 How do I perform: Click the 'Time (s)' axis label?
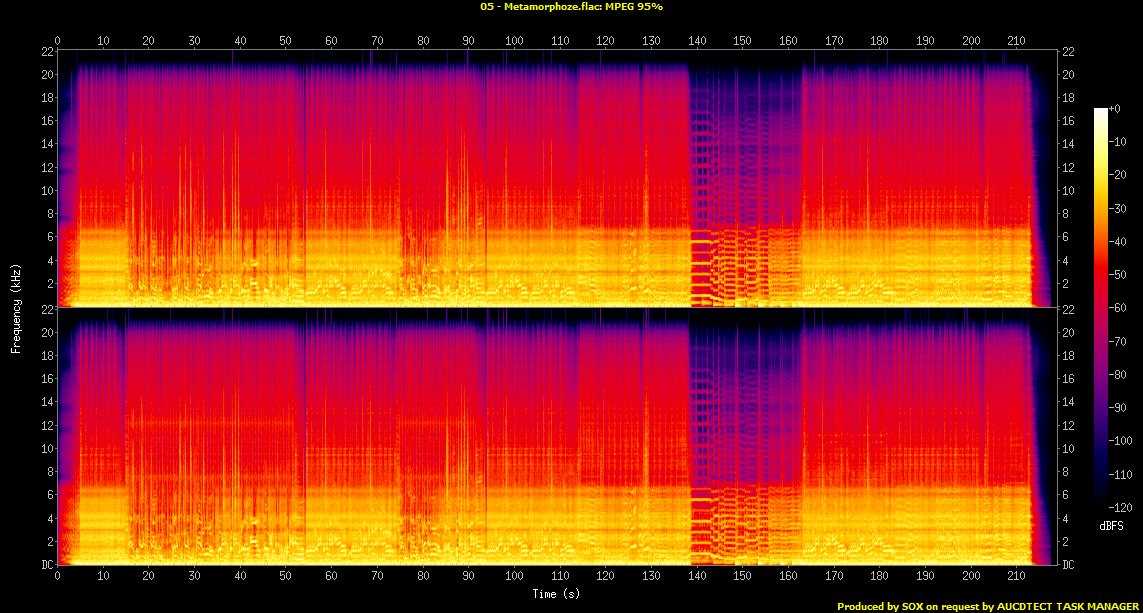557,594
